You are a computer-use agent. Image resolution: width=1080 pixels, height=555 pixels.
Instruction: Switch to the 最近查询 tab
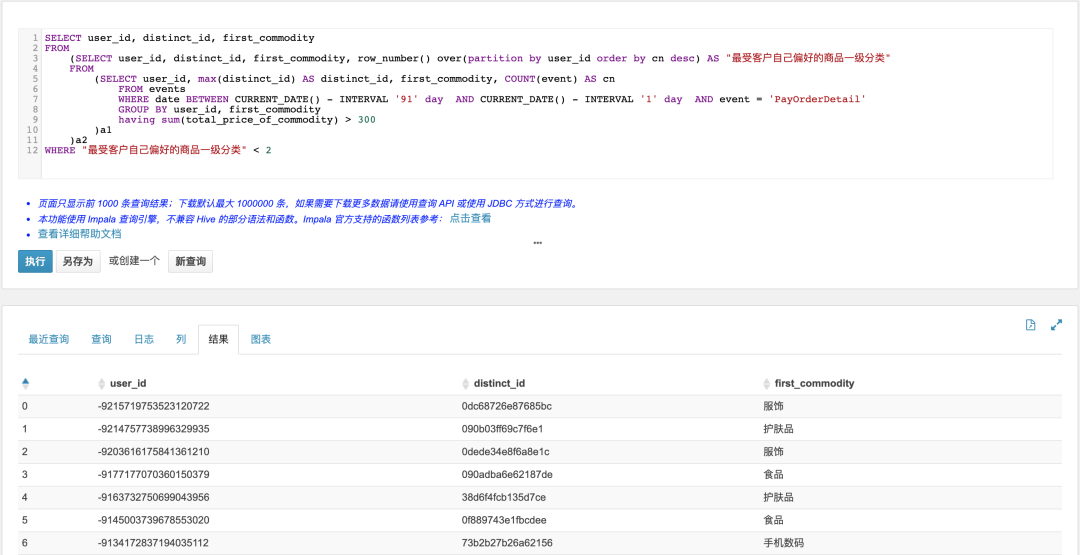(48, 339)
